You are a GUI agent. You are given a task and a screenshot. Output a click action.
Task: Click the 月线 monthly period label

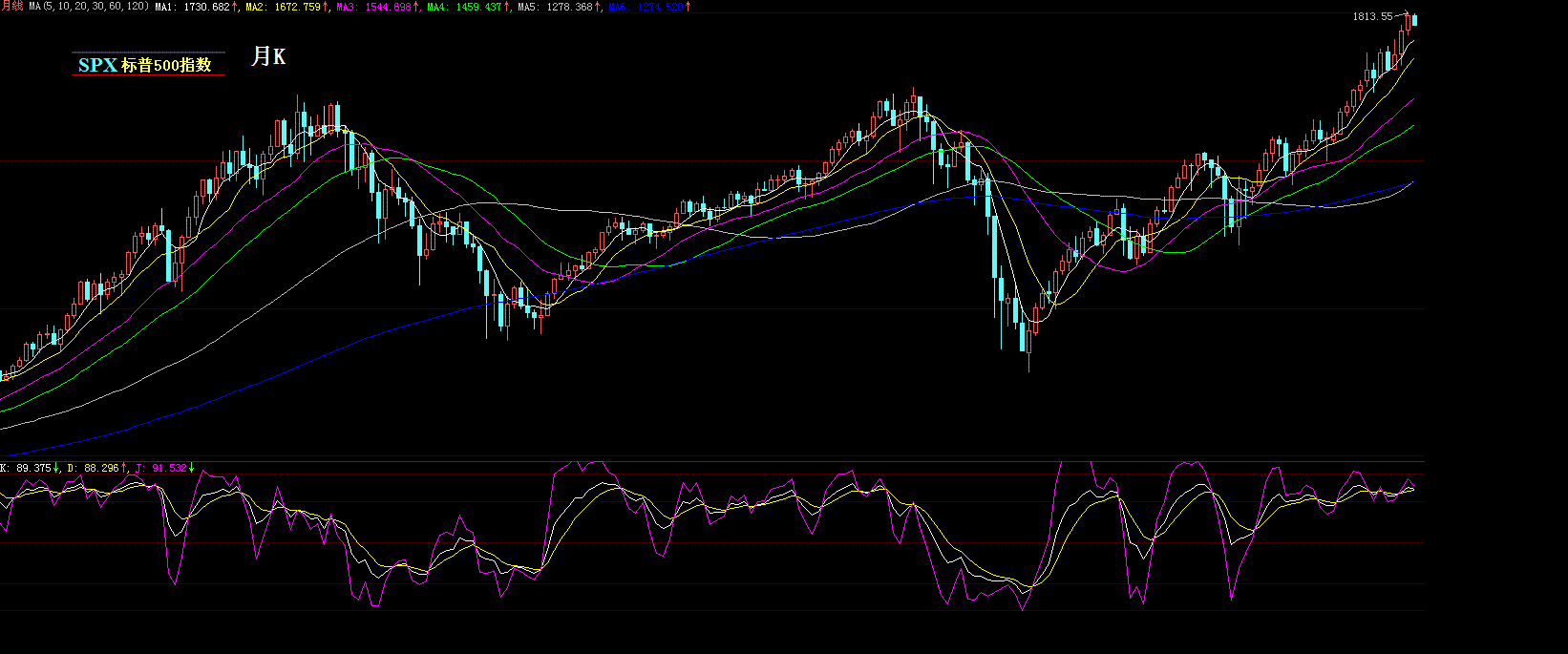tap(11, 6)
